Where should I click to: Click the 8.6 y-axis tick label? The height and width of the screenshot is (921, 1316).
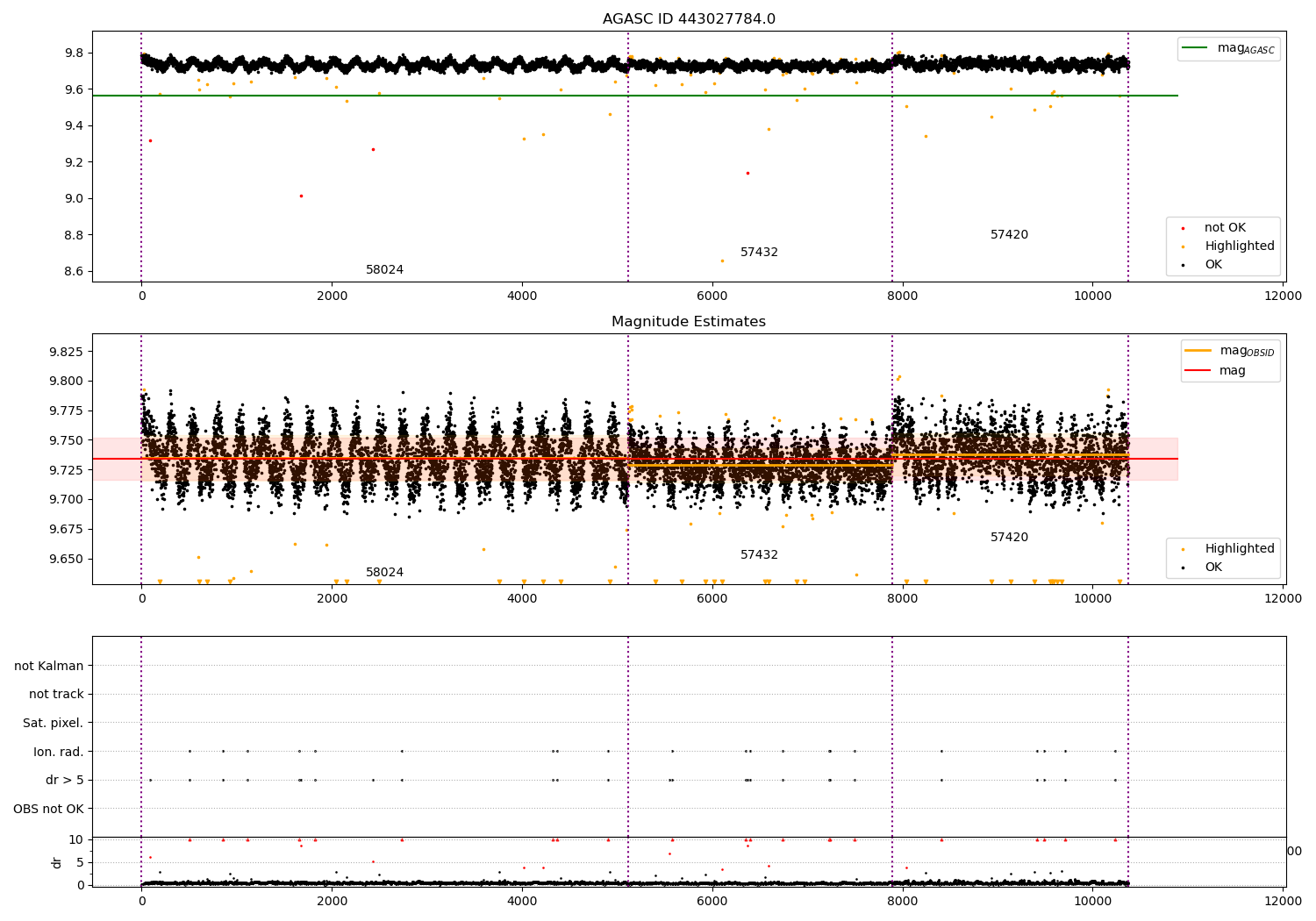point(74,272)
